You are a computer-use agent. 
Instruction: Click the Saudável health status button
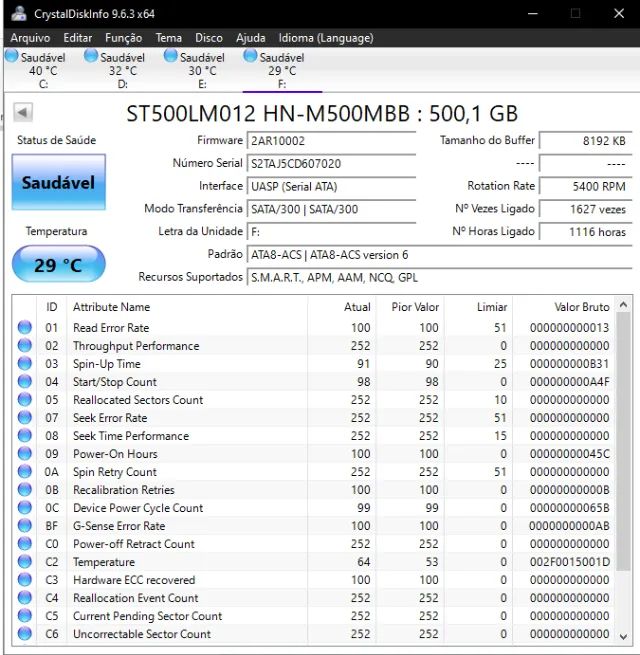[58, 182]
